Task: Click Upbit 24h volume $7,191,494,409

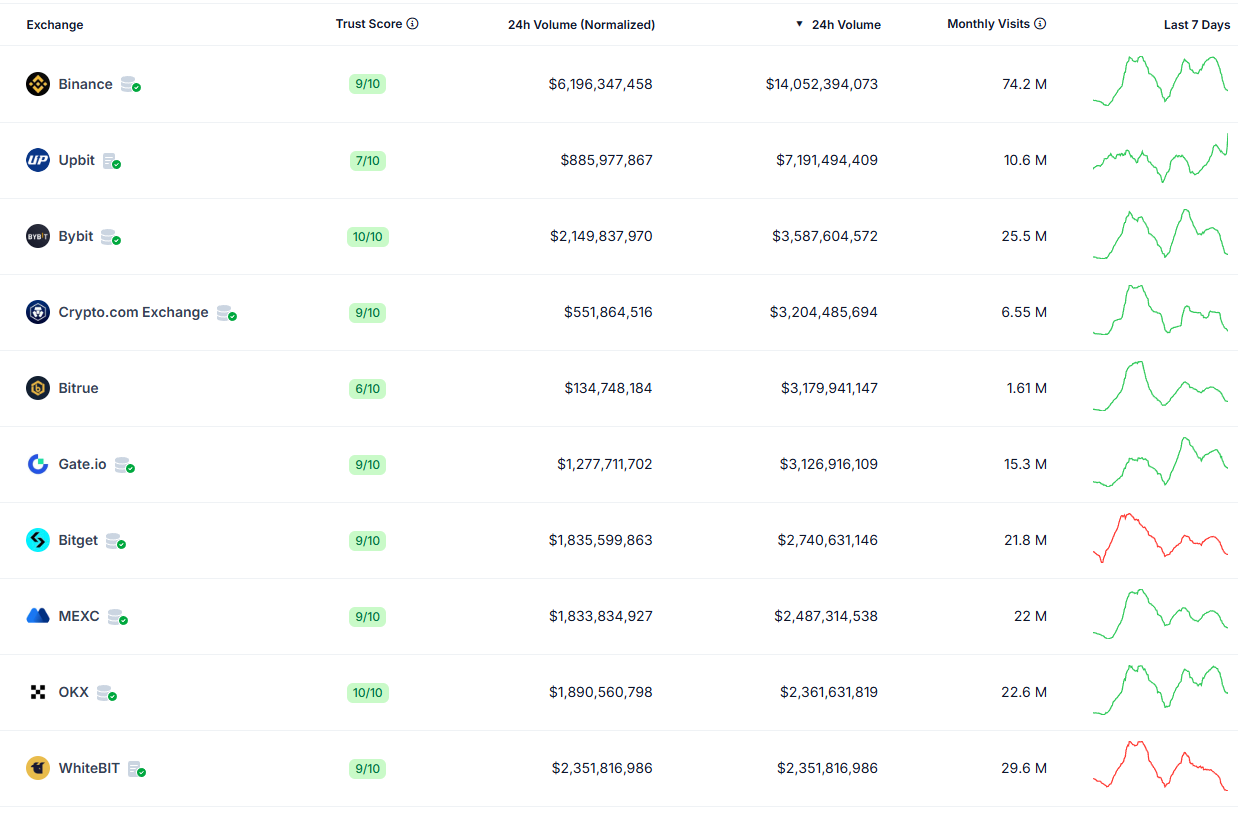Action: point(827,160)
